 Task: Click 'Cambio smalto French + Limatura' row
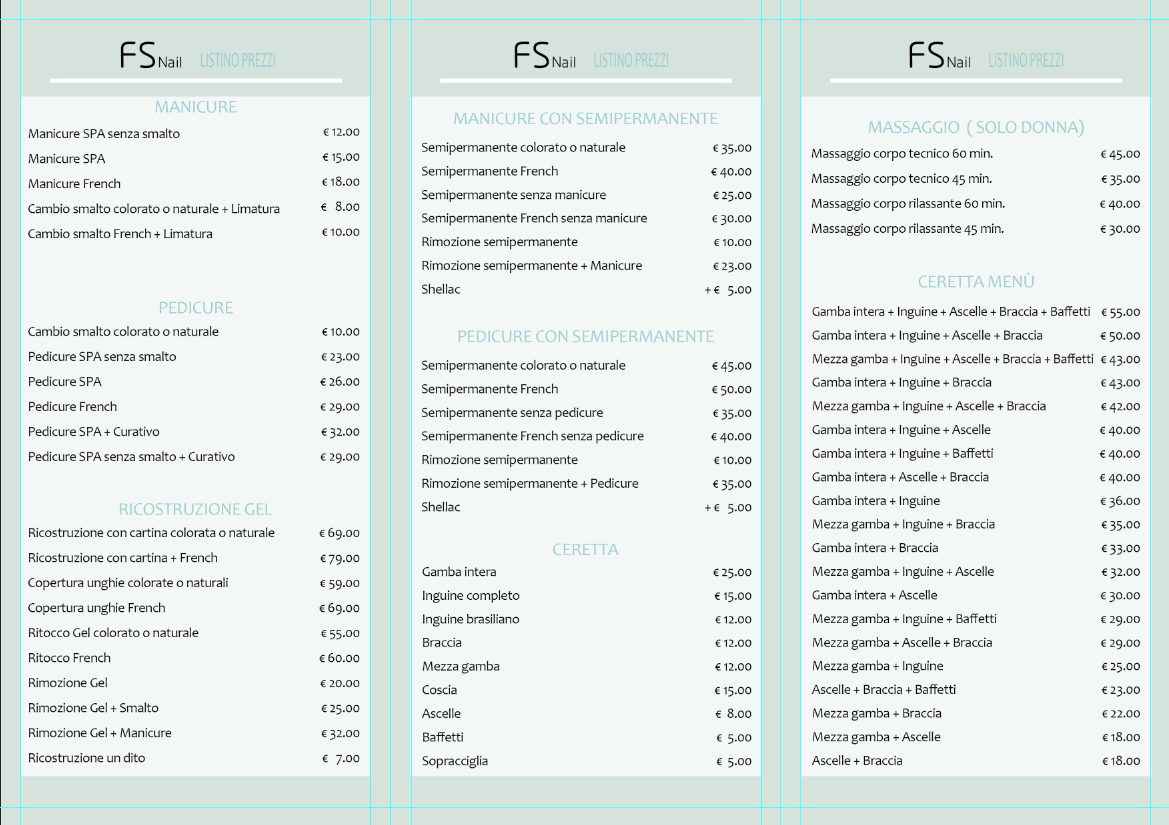pyautogui.click(x=120, y=233)
